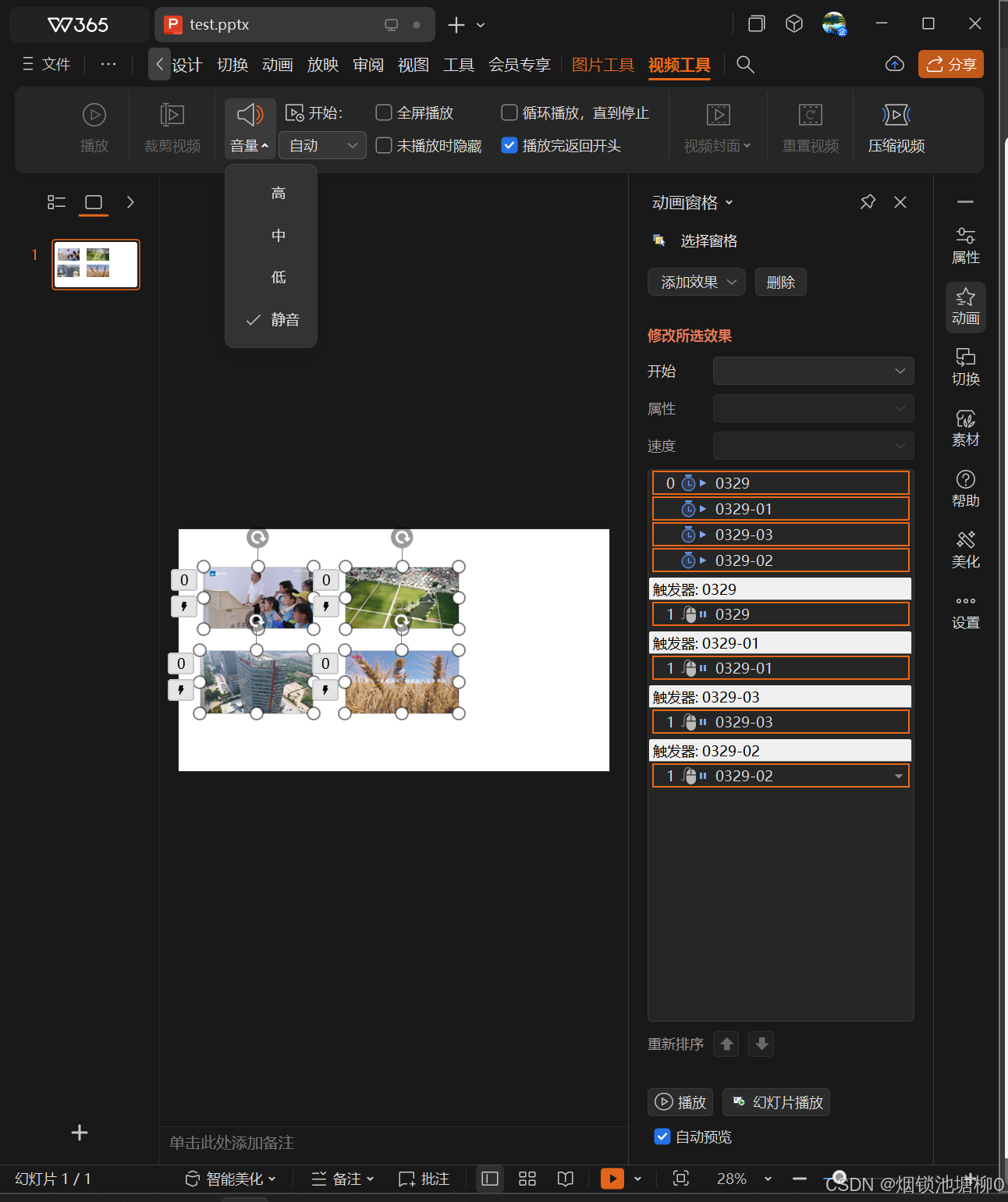This screenshot has height=1202, width=1008.
Task: Expand slide panel with right chevron
Action: 130,202
